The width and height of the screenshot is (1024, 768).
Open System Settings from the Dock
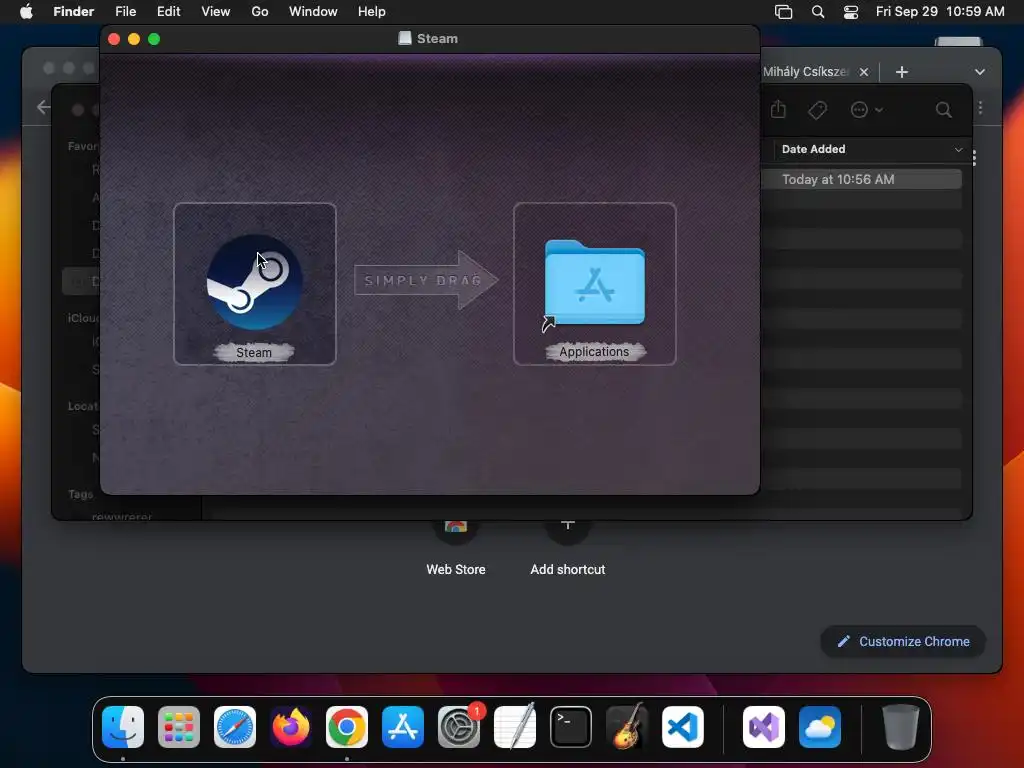459,727
